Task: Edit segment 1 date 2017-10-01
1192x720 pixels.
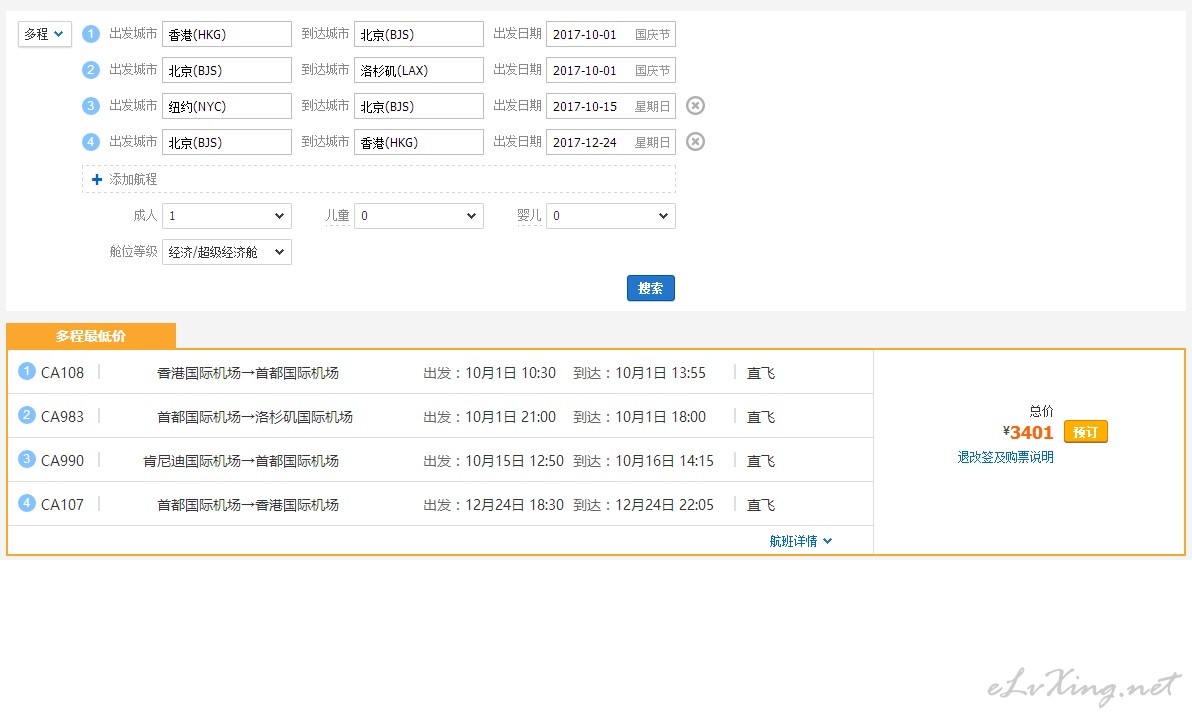Action: 610,34
